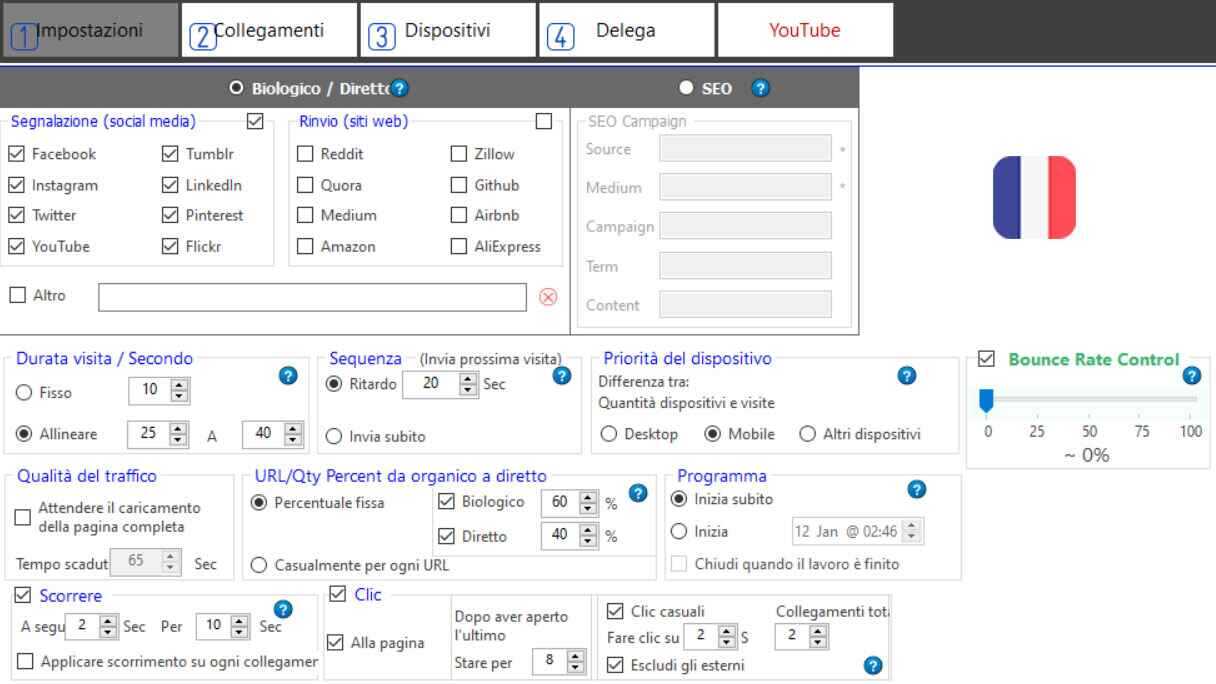Open help icon in Programma section
This screenshot has height=684, width=1216.
pos(917,489)
